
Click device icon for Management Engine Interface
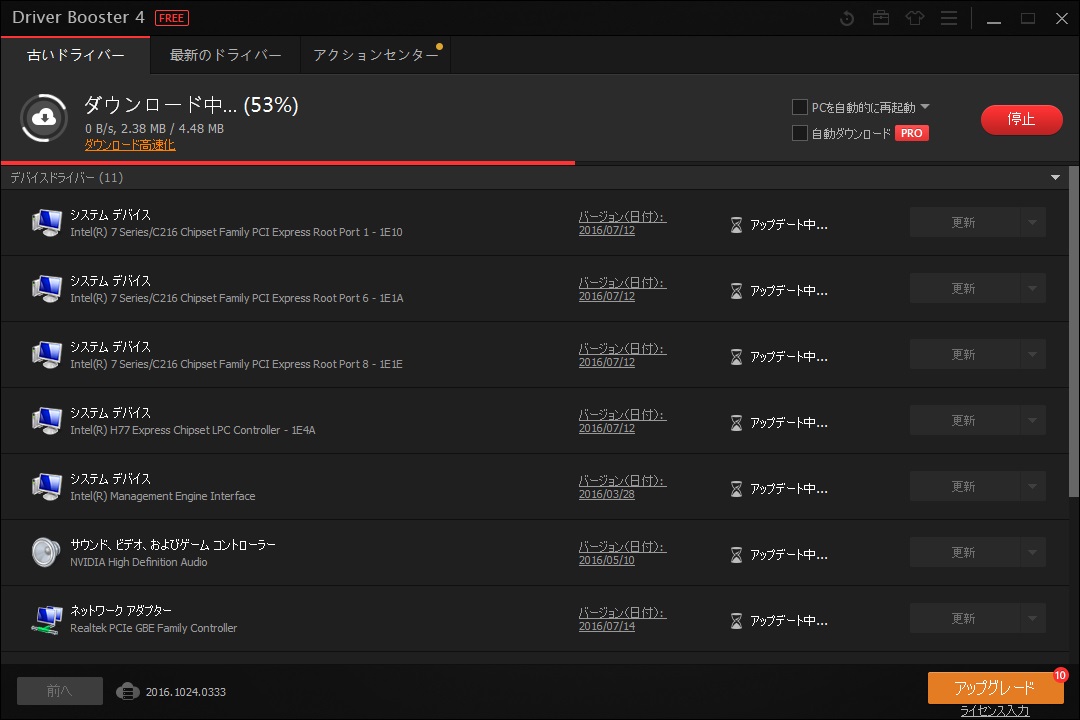pyautogui.click(x=46, y=486)
